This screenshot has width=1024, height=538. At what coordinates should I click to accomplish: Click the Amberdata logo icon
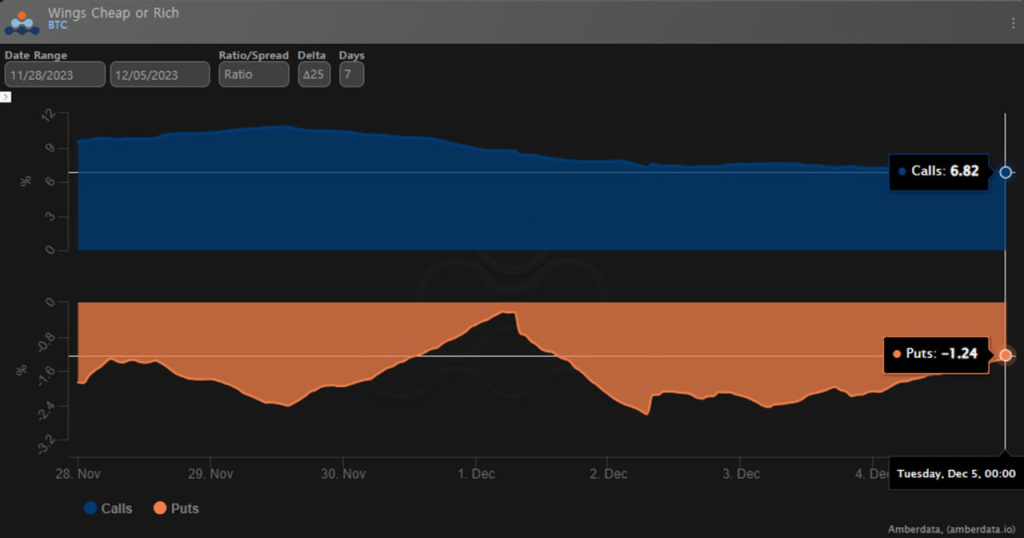(22, 21)
